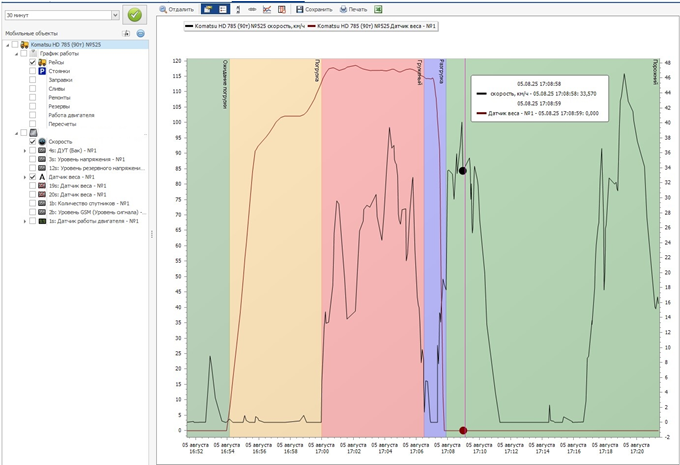
Task: Expand the Датчик работы двигателя node
Action: [24, 221]
